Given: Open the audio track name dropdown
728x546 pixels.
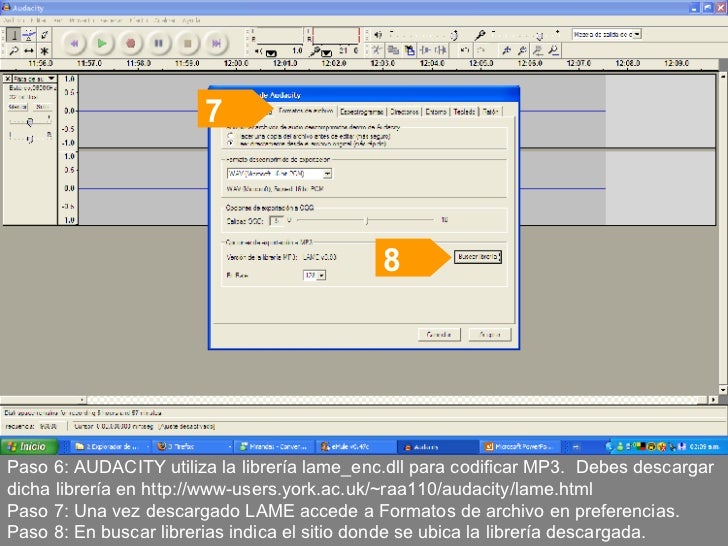Looking at the screenshot, I should [x=34, y=78].
